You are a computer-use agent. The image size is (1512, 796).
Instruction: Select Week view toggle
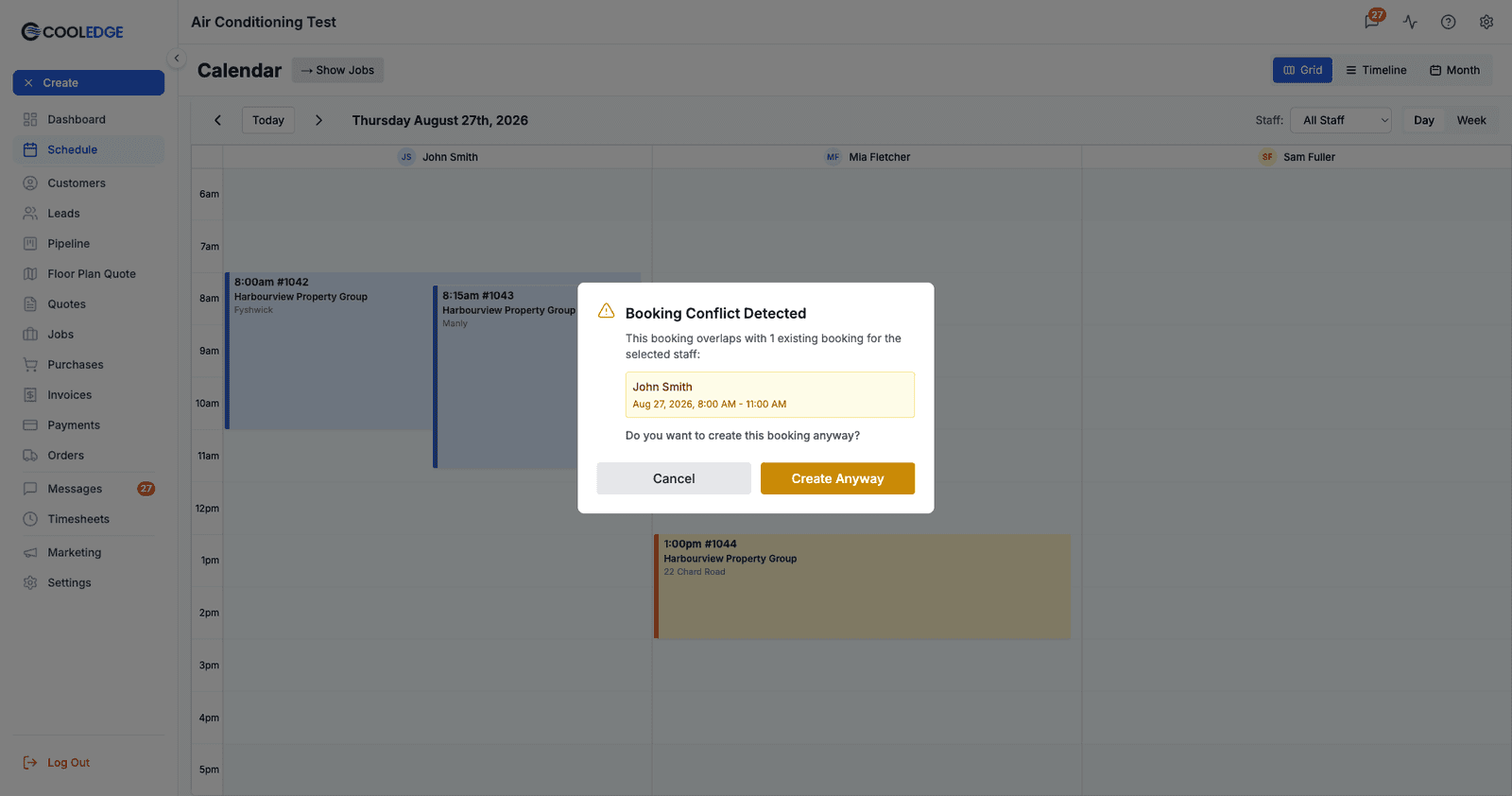(x=1471, y=120)
